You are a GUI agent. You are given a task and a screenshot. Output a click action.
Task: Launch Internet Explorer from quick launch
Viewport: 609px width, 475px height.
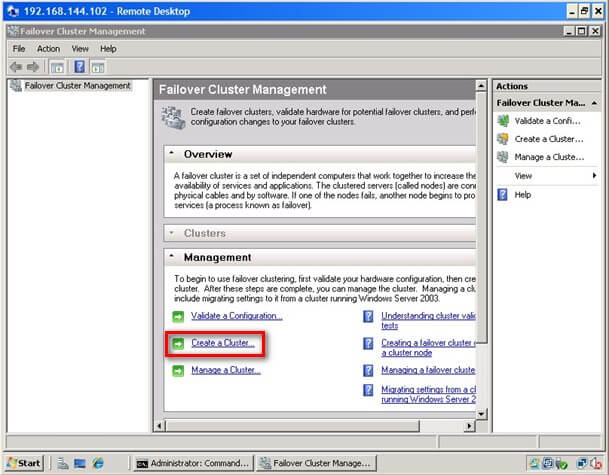click(98, 463)
